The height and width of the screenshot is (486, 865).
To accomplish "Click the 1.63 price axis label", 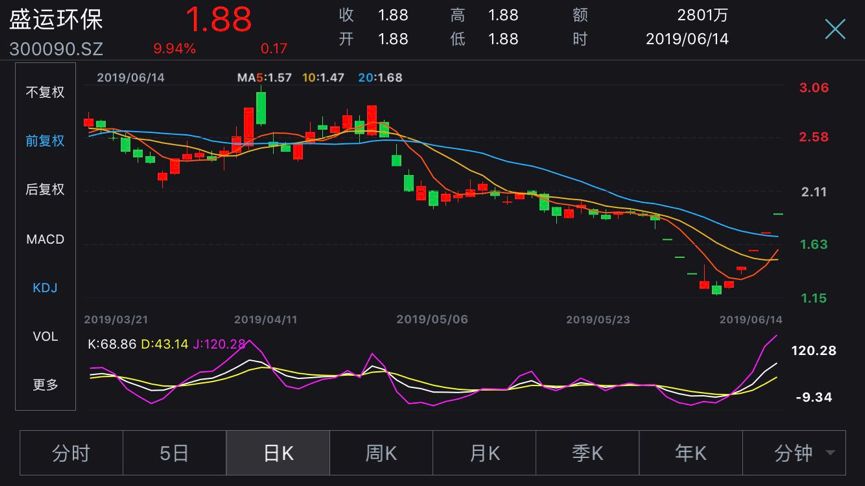I will [x=814, y=244].
